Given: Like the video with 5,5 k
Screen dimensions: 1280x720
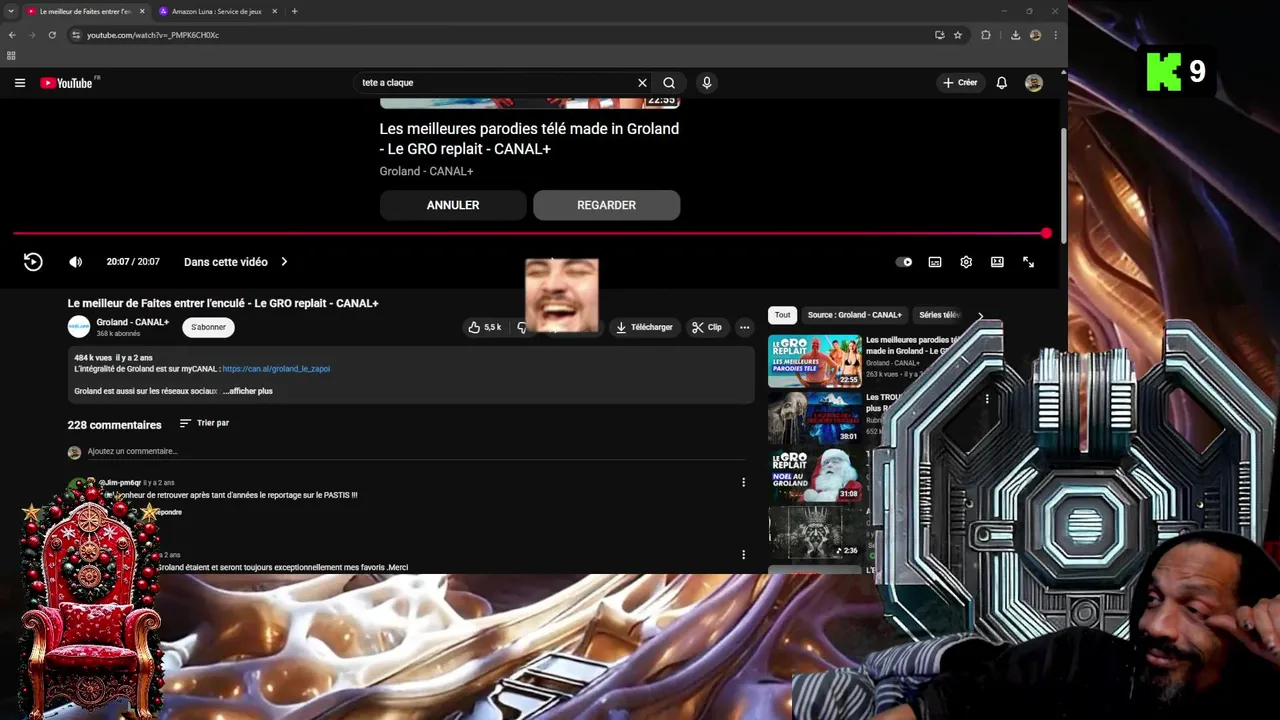Looking at the screenshot, I should 485,327.
